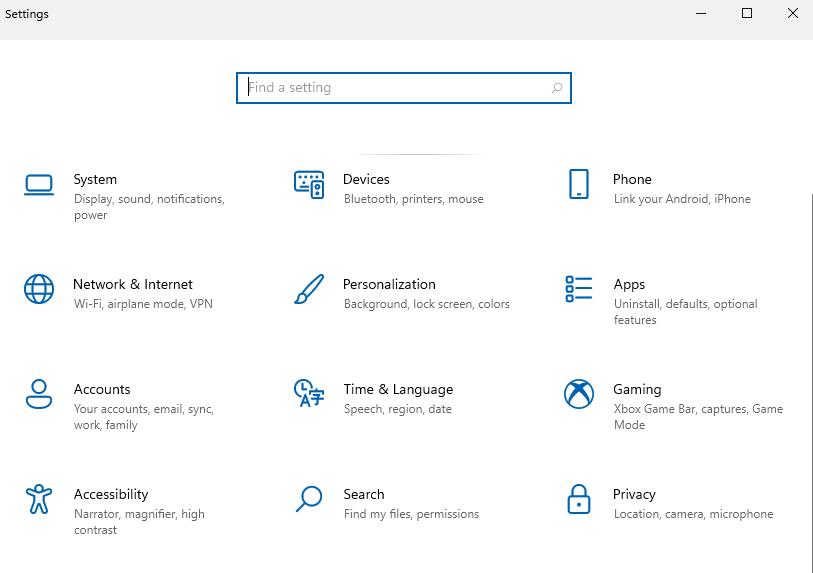Click the Personalization paintbrush icon
The width and height of the screenshot is (813, 573).
click(309, 289)
